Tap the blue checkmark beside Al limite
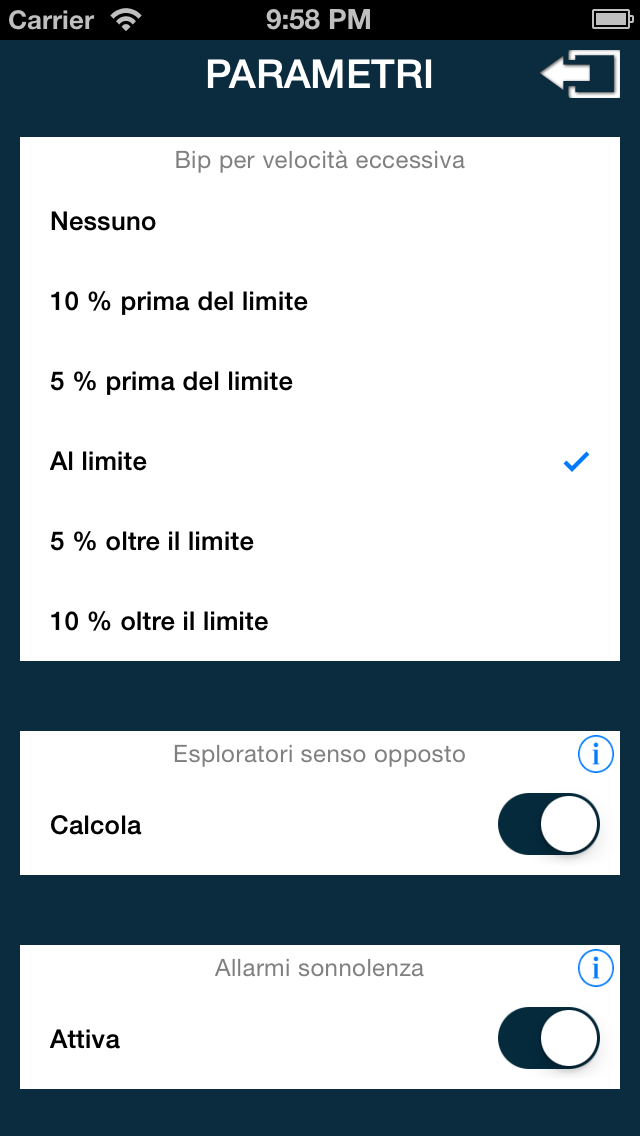Screen dimensions: 640x1136 pos(576,462)
